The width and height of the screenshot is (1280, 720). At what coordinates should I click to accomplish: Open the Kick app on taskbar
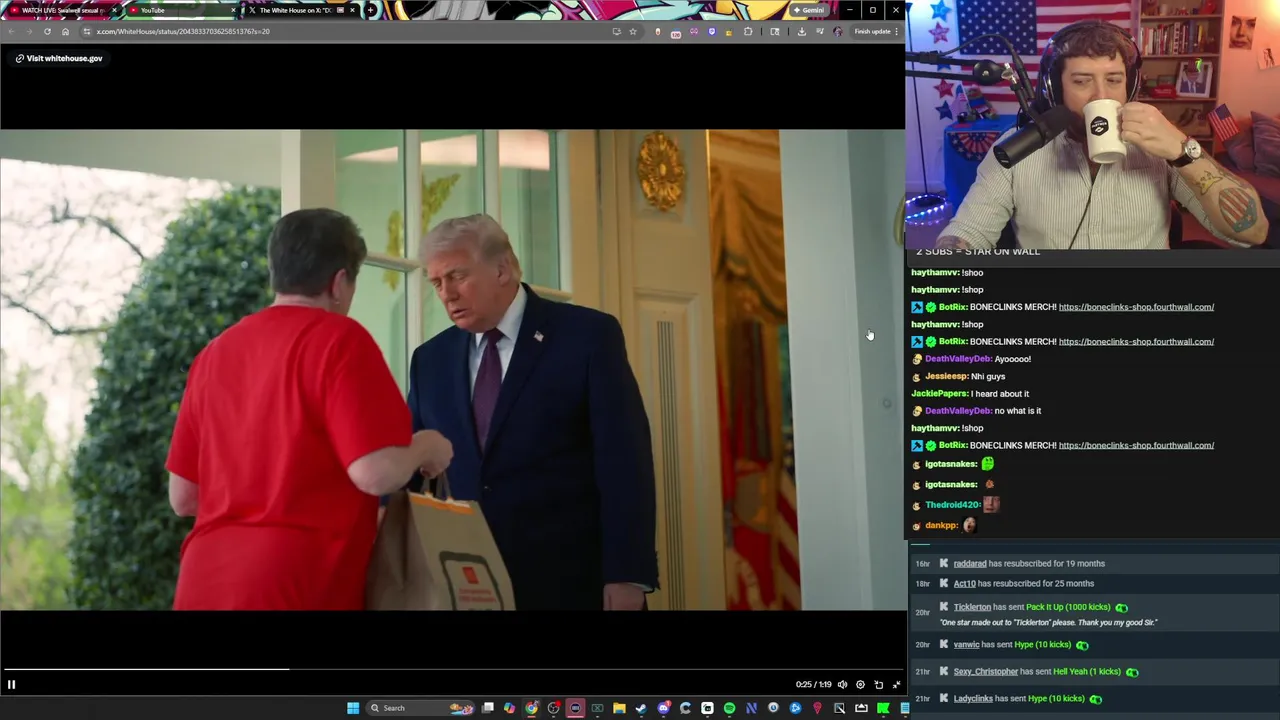tap(883, 708)
